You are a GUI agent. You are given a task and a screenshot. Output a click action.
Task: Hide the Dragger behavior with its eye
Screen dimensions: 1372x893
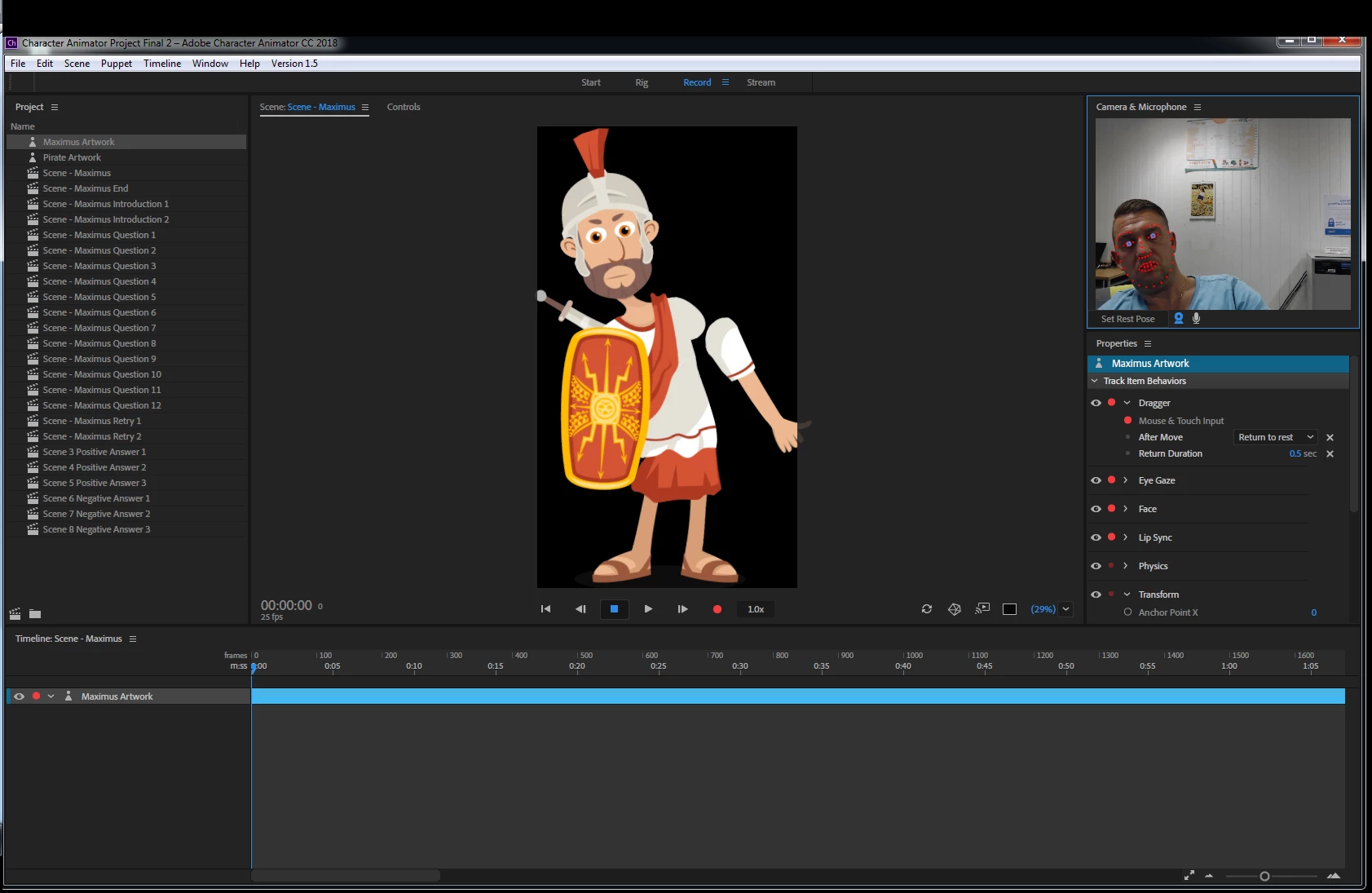tap(1096, 403)
